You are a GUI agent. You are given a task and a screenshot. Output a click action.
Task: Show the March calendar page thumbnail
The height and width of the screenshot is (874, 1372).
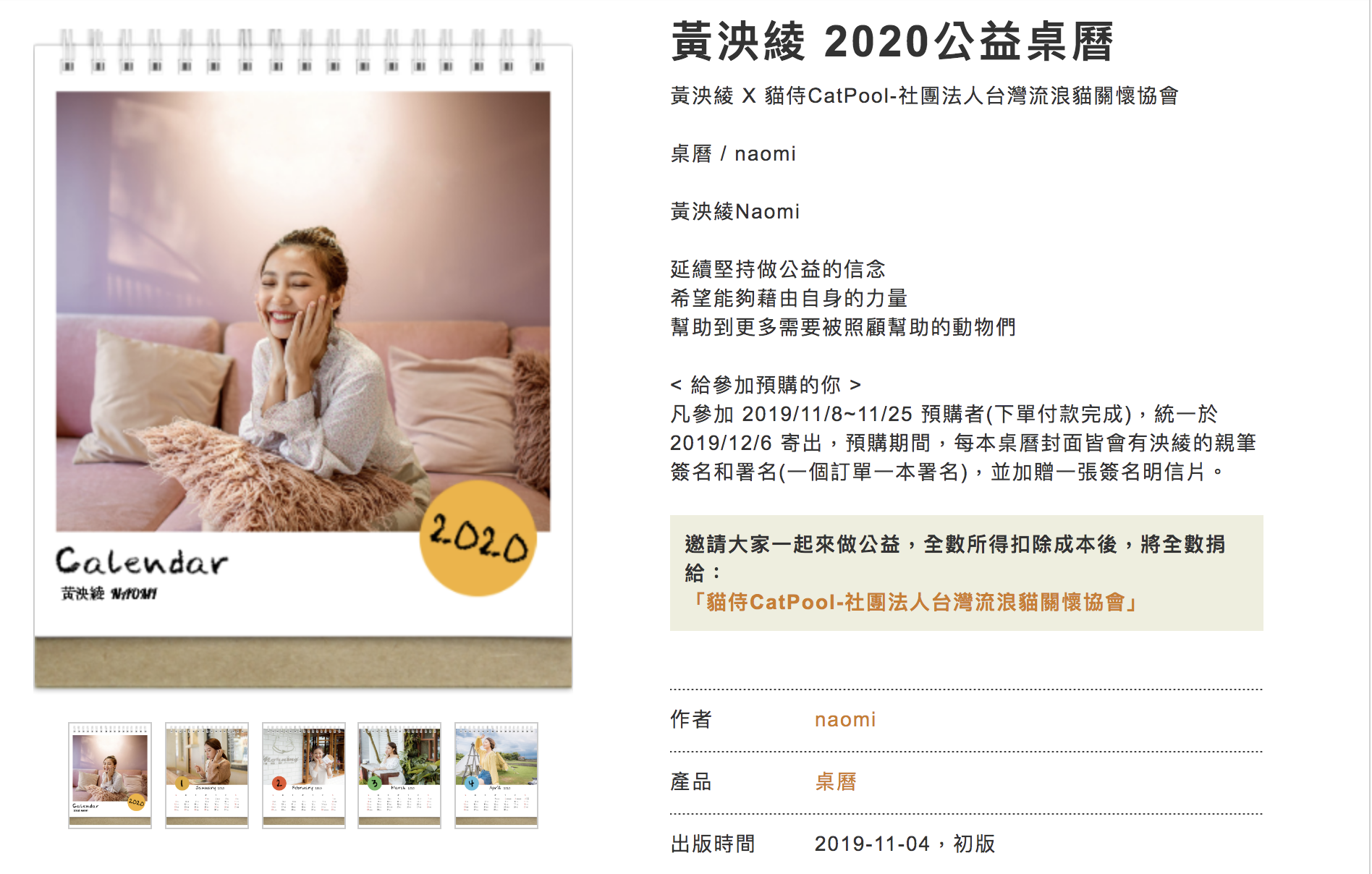[399, 775]
